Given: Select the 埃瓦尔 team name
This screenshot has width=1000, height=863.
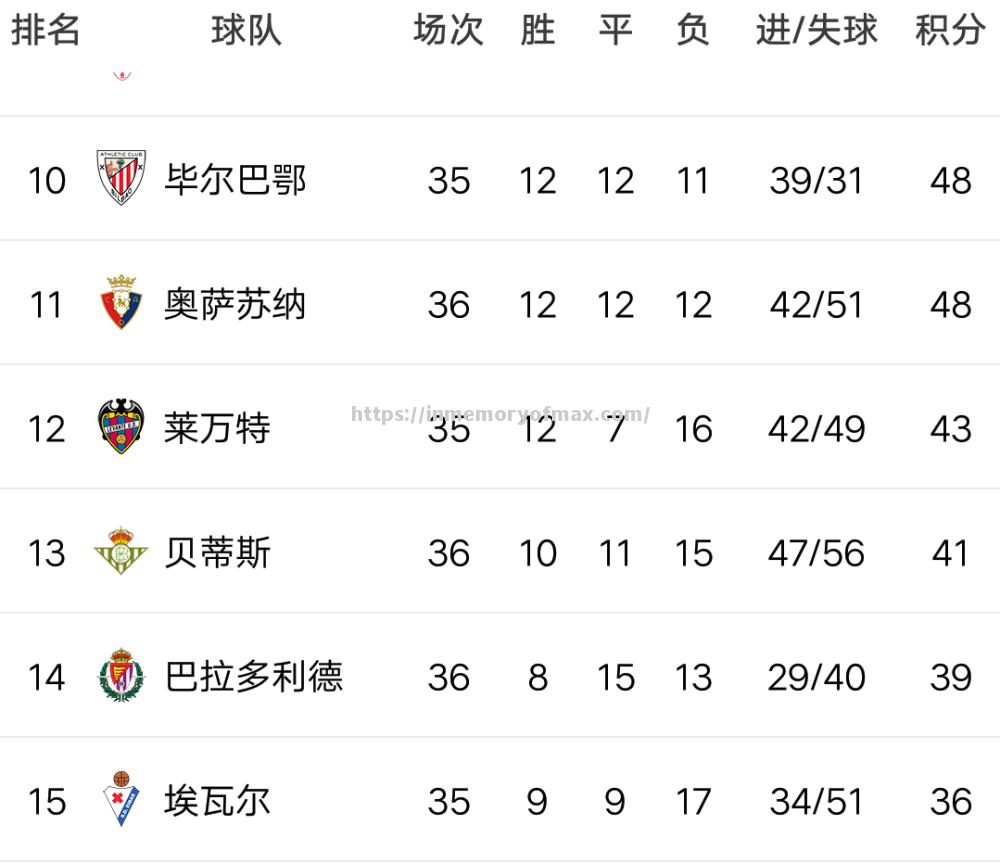Looking at the screenshot, I should tap(217, 801).
